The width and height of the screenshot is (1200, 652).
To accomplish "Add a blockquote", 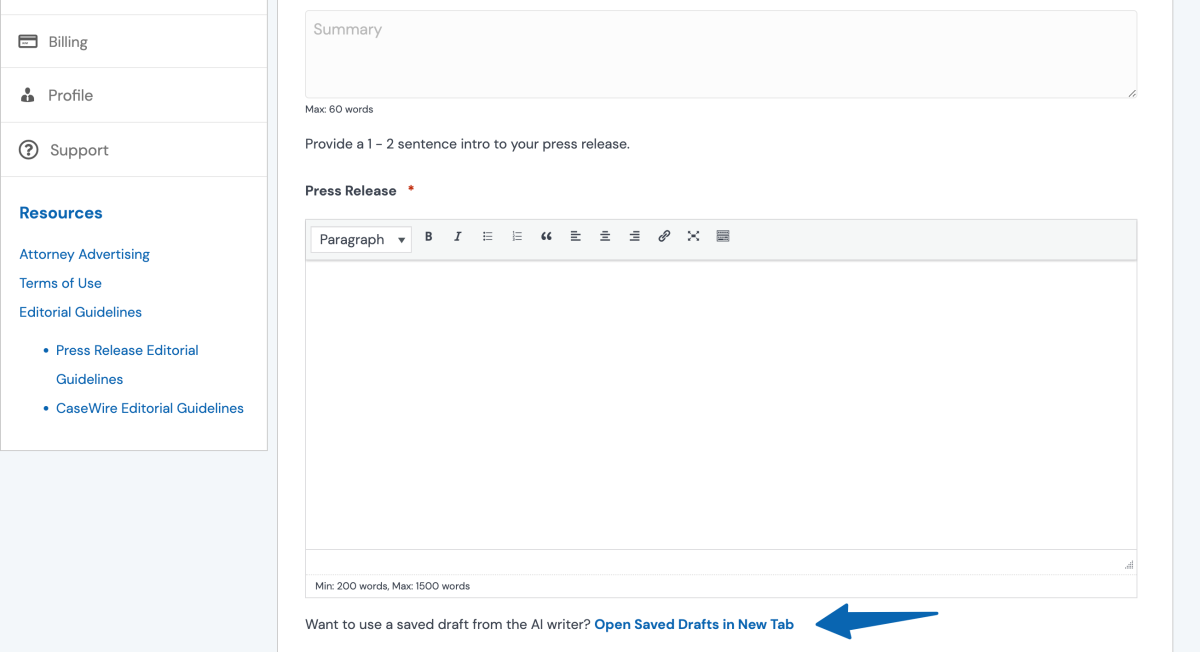I will point(546,237).
